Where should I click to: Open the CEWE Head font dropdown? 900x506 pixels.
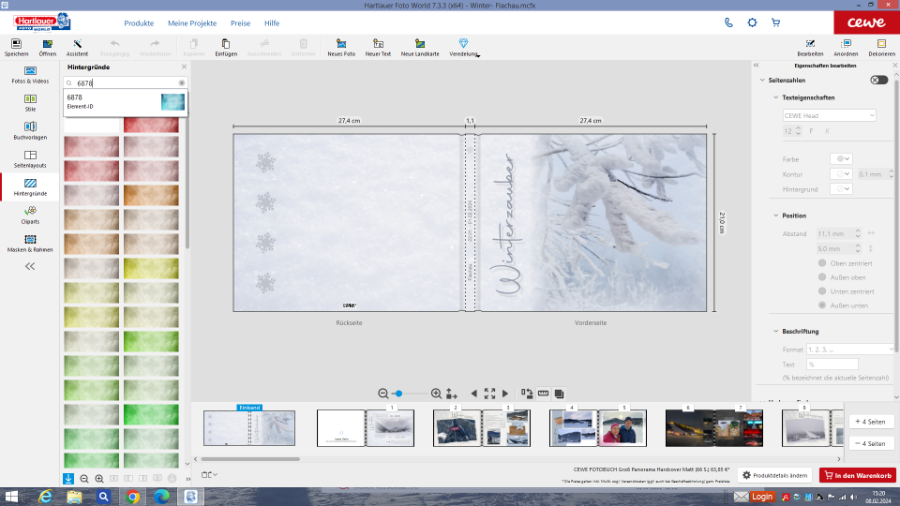point(829,116)
